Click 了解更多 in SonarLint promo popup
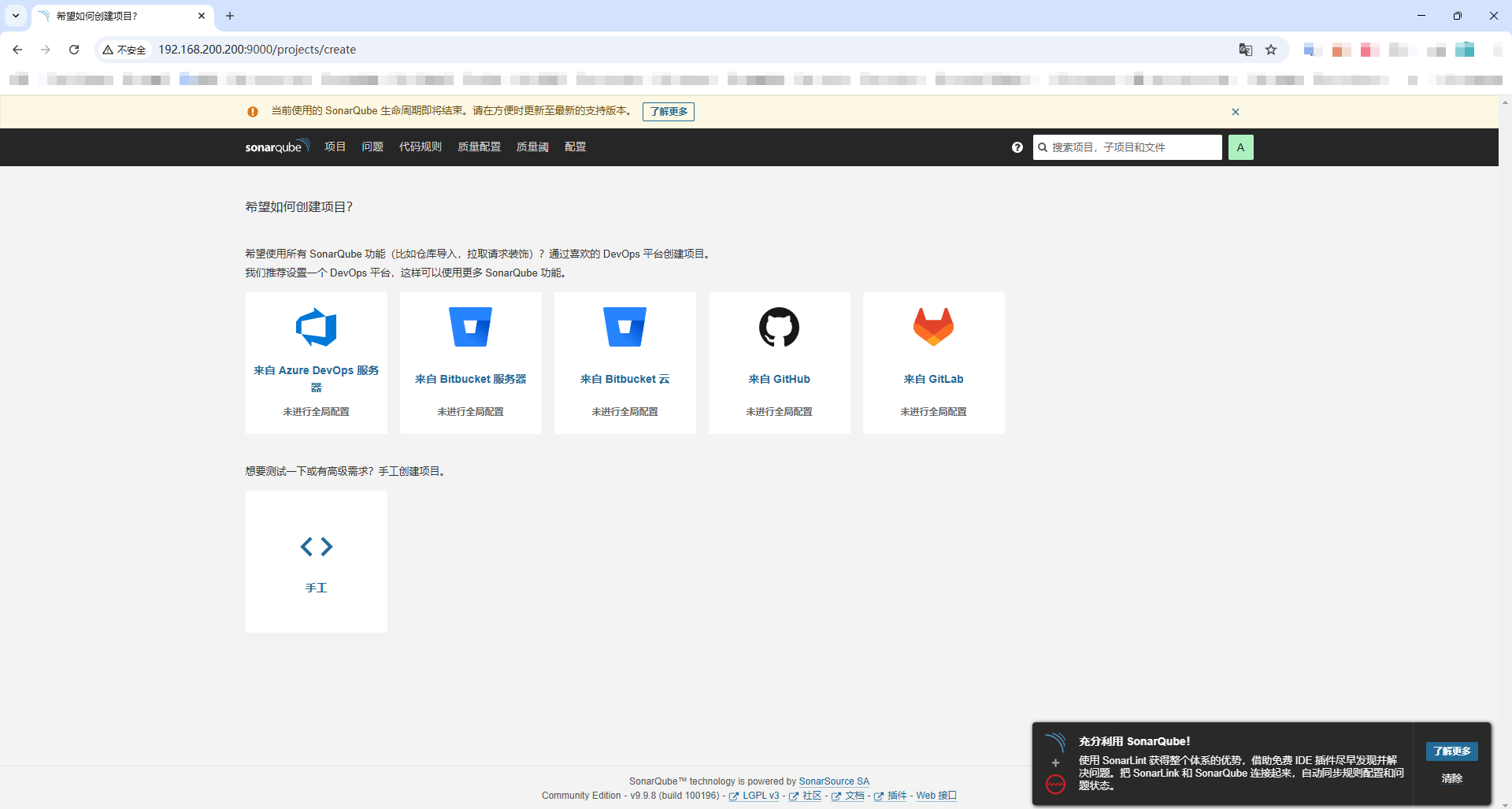1512x809 pixels. 1452,751
